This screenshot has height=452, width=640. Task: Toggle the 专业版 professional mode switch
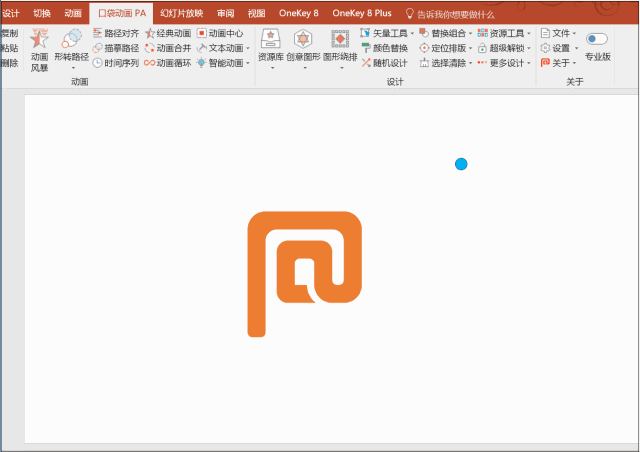pos(597,39)
